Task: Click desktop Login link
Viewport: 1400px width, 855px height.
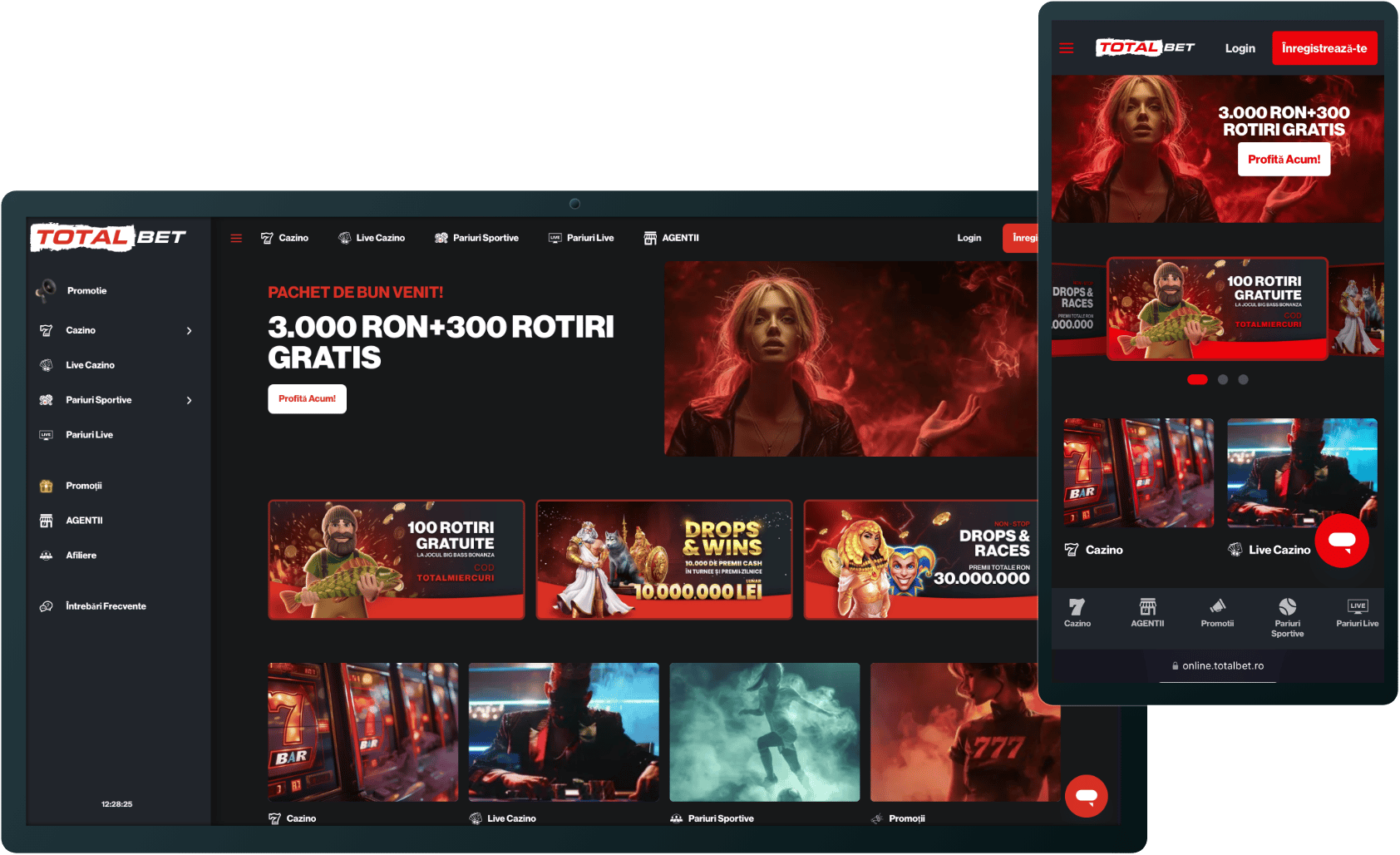Action: tap(969, 238)
